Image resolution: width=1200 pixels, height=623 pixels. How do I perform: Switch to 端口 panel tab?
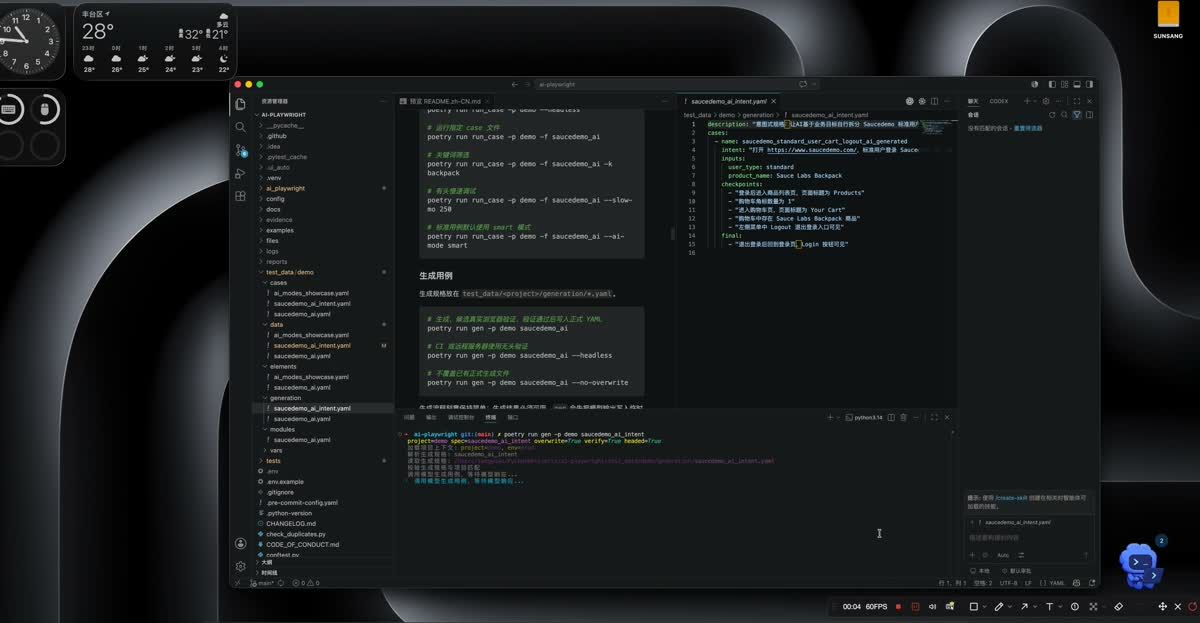pos(512,417)
